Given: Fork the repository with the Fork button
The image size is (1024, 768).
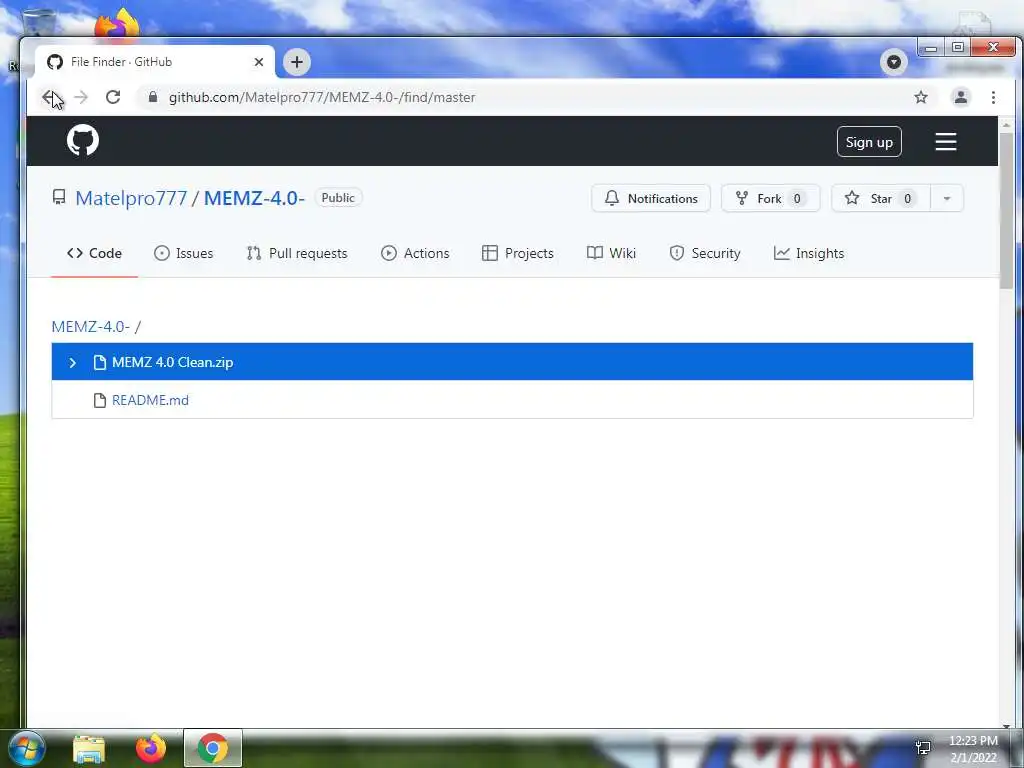Looking at the screenshot, I should click(x=771, y=199).
